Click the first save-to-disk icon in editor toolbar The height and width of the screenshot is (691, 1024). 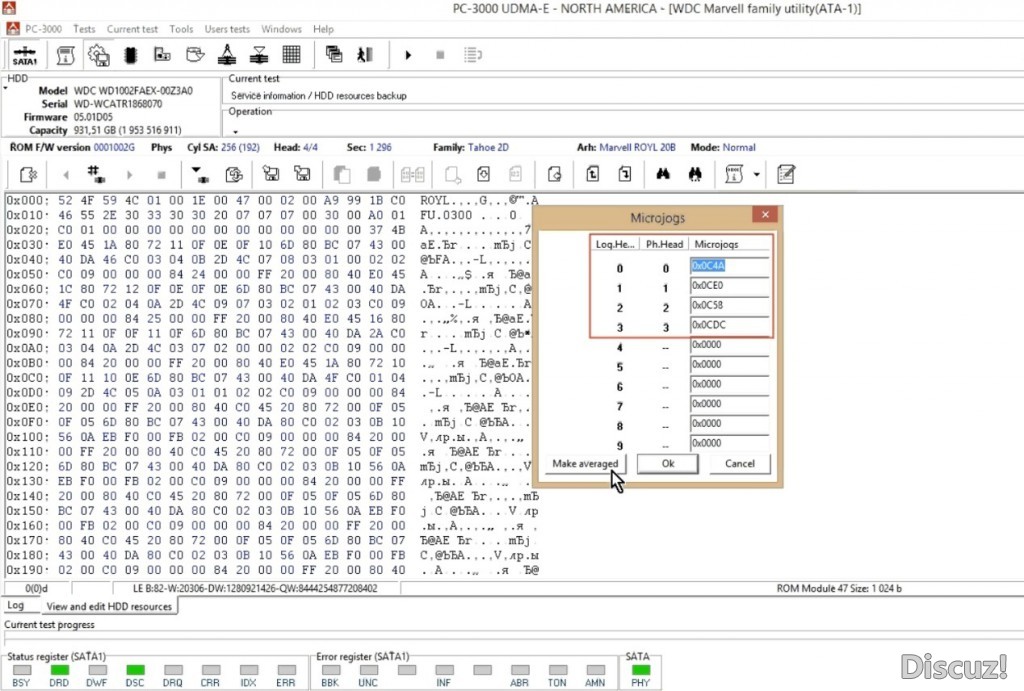[x=270, y=174]
